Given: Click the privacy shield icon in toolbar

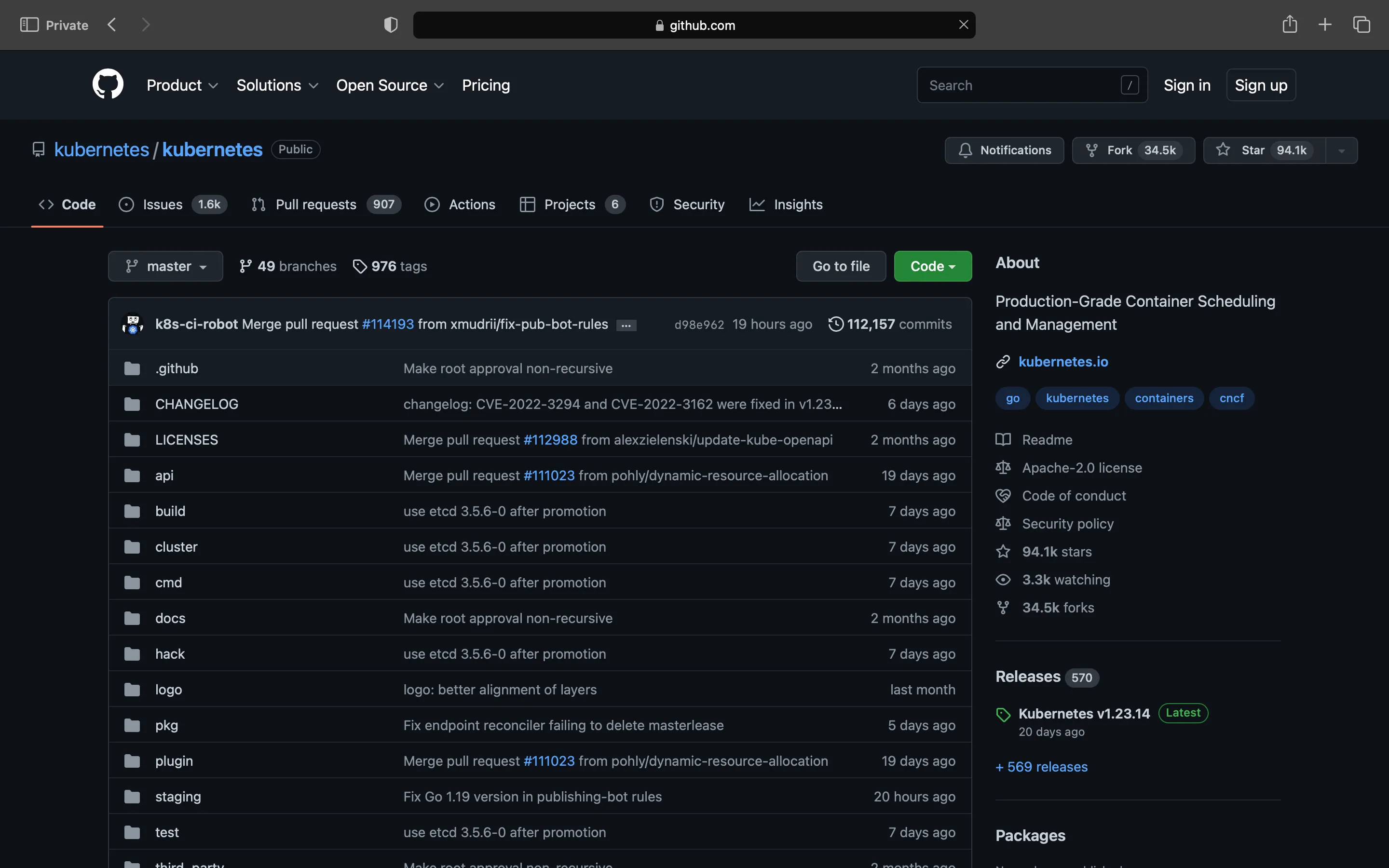Looking at the screenshot, I should coord(391,25).
